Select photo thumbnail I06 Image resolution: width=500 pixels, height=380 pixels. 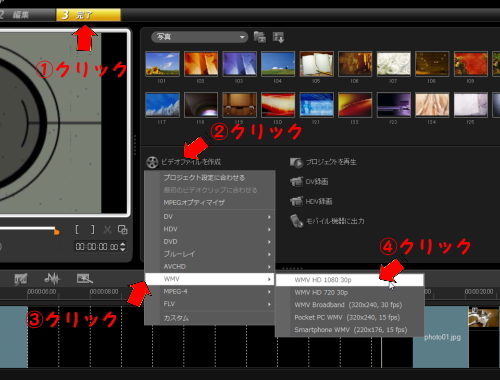[355, 64]
